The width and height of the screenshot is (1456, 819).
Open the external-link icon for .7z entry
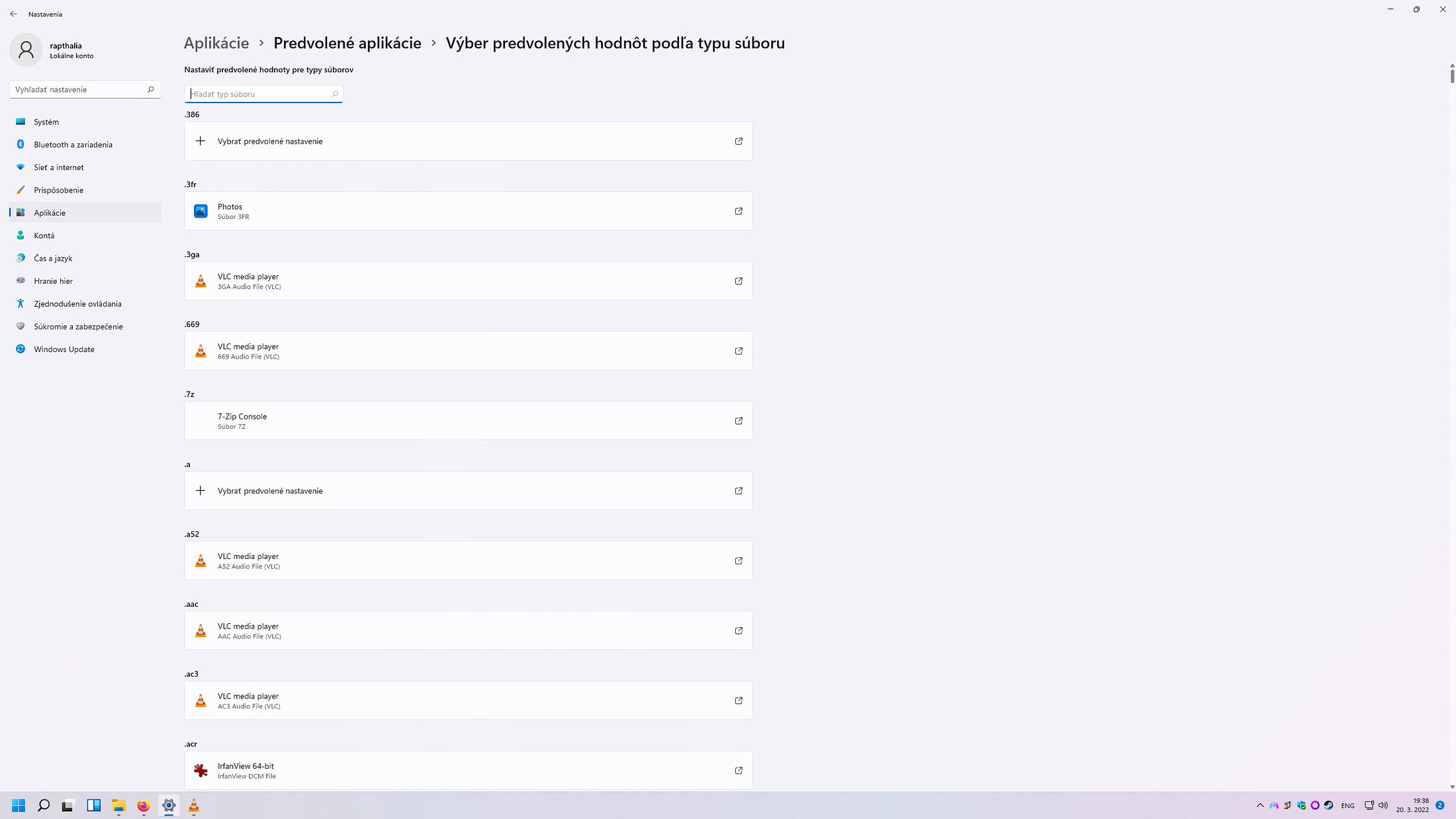739,421
